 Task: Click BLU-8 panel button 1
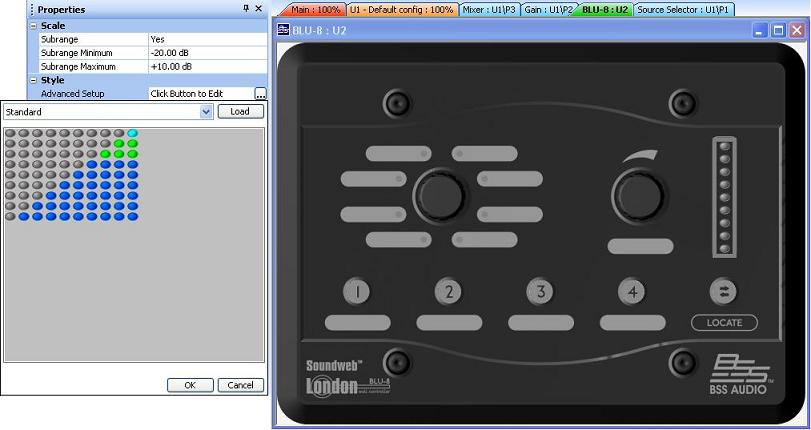357,291
